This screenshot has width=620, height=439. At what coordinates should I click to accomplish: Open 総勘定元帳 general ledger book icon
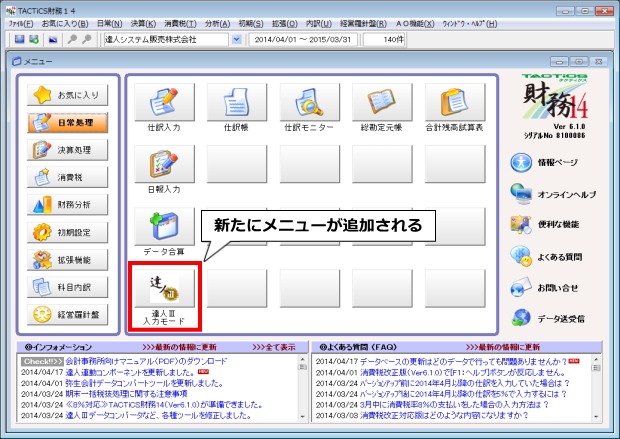(382, 102)
